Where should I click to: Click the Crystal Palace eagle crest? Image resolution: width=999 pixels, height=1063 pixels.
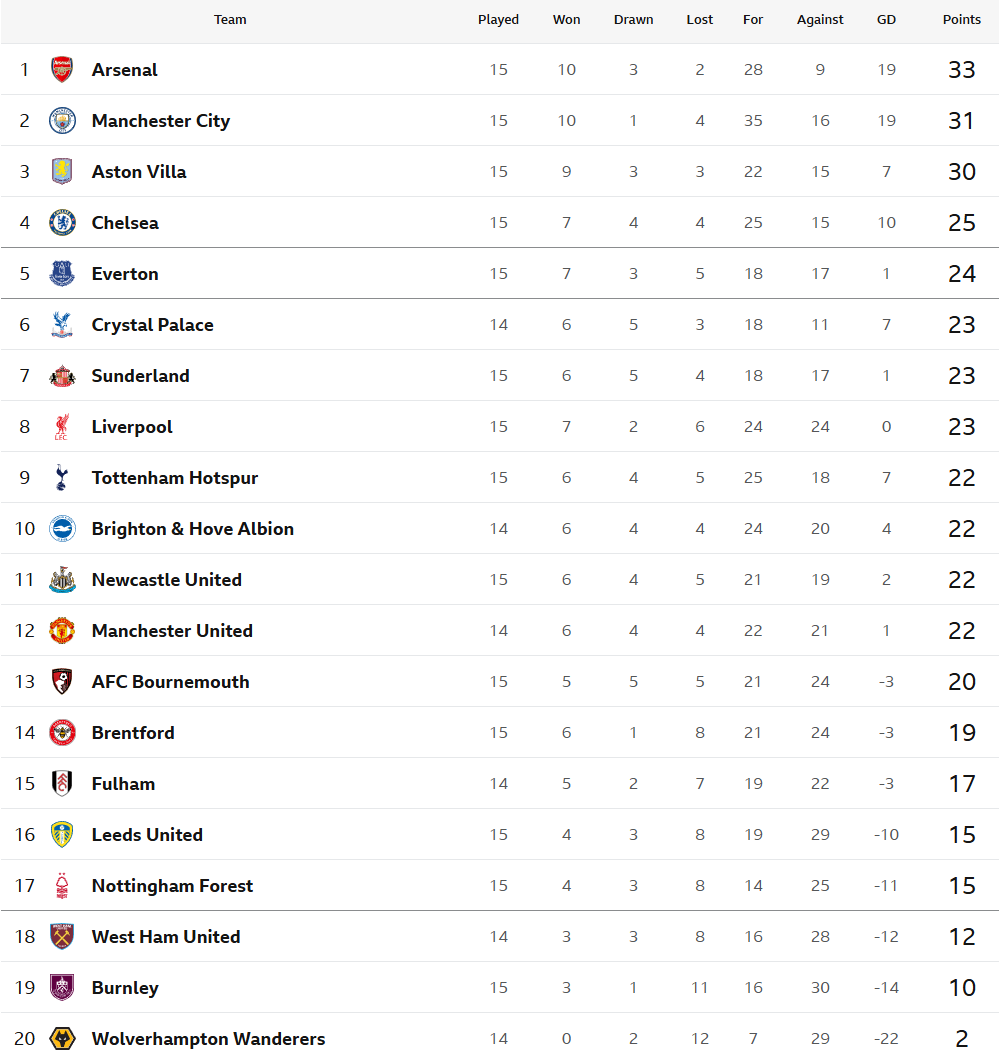(x=62, y=325)
